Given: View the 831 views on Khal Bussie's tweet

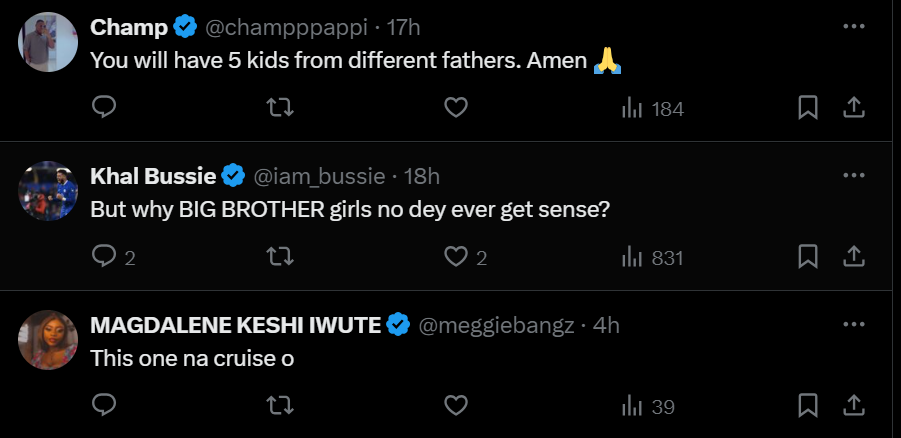Looking at the screenshot, I should (651, 258).
